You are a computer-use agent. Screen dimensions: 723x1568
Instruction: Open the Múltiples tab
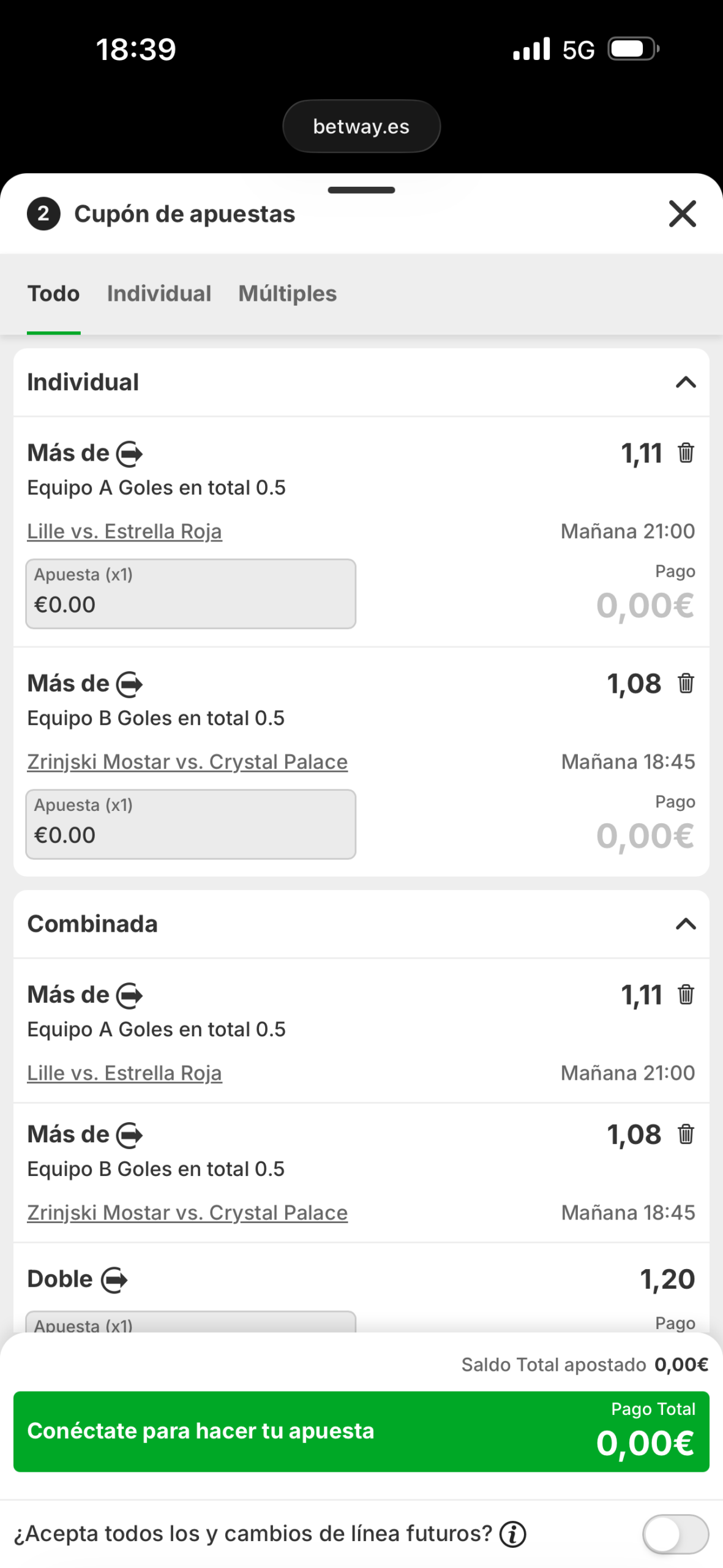(288, 294)
